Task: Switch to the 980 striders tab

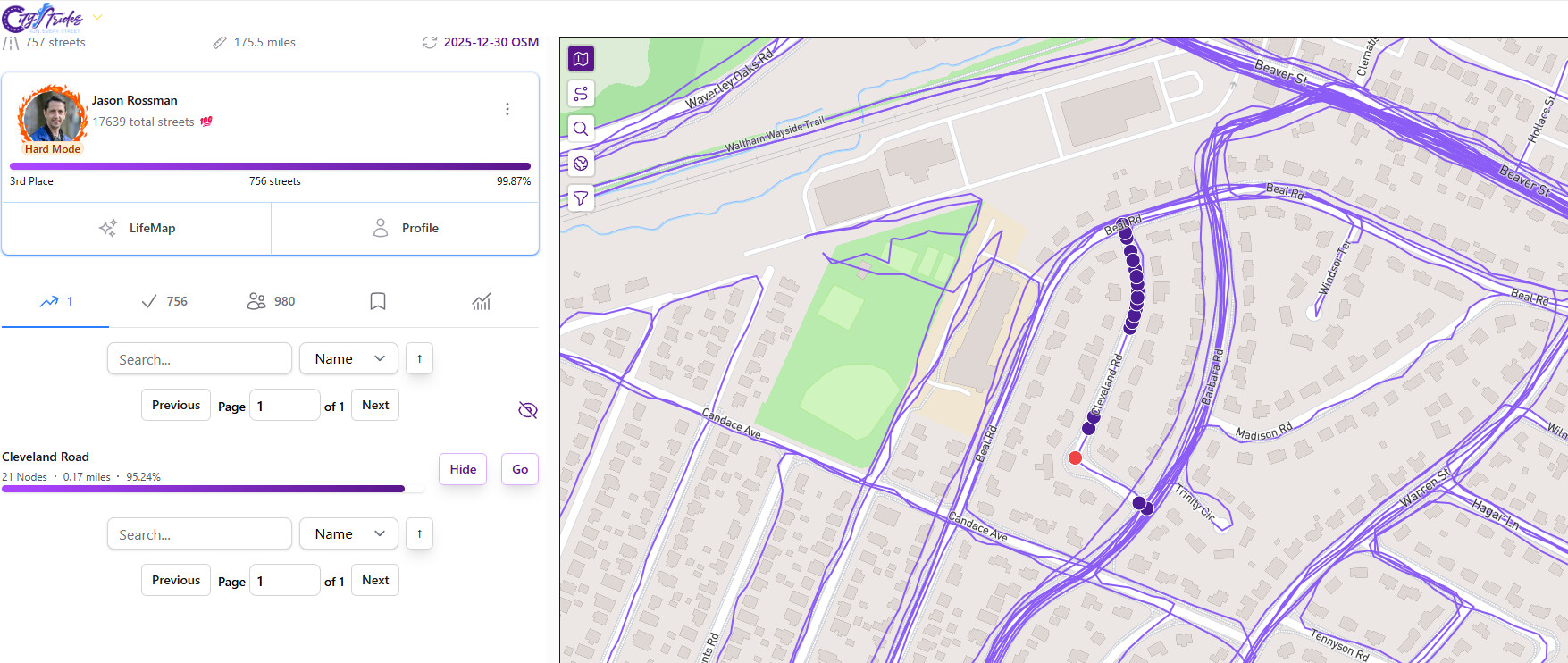Action: click(x=271, y=302)
